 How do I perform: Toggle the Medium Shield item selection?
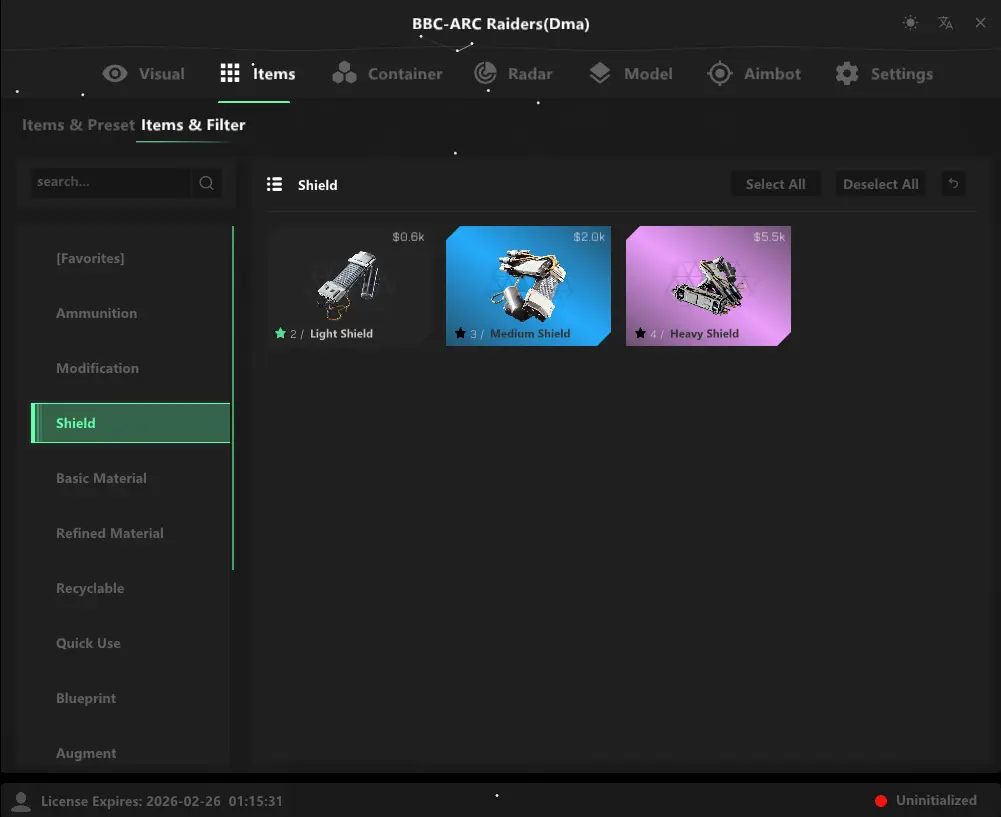(528, 285)
